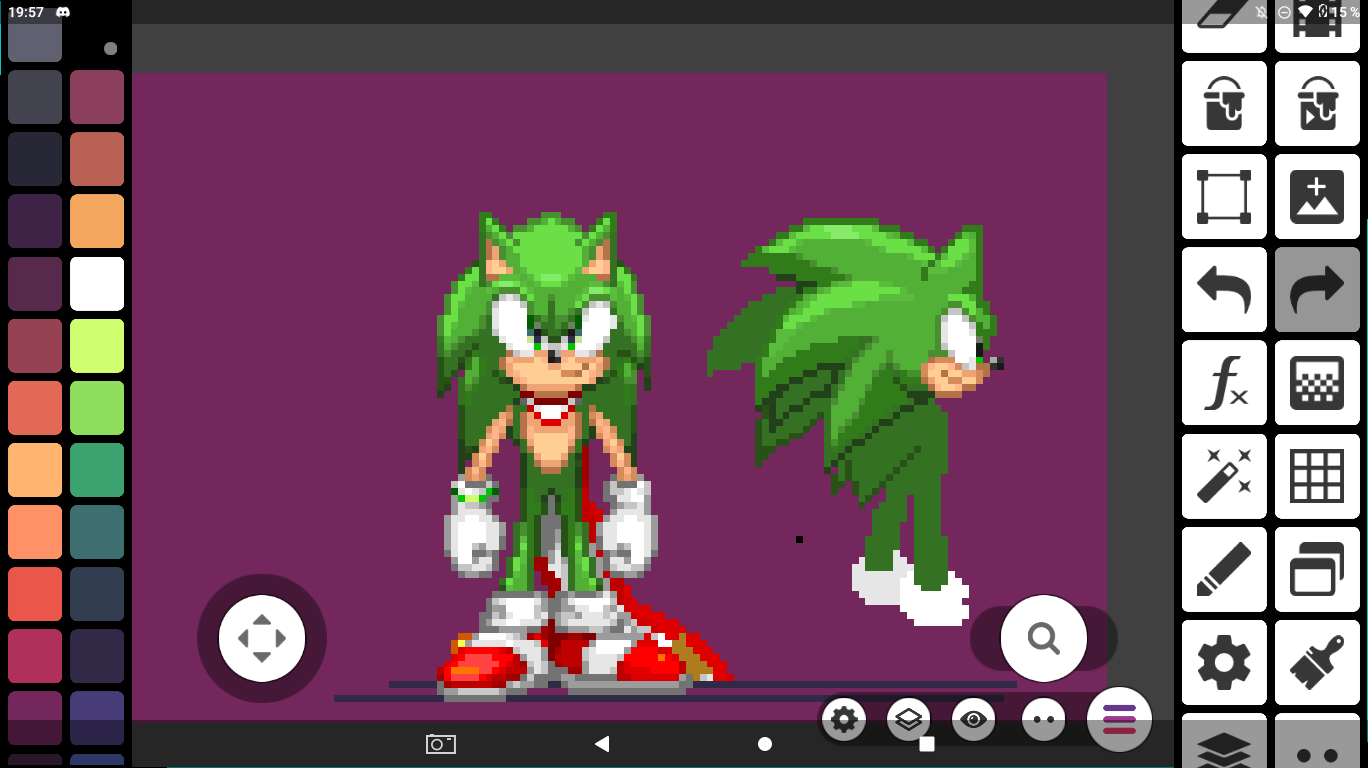Viewport: 1368px width, 768px height.
Task: Click the front-facing hedgehog sprite's red shoe
Action: coord(485,667)
